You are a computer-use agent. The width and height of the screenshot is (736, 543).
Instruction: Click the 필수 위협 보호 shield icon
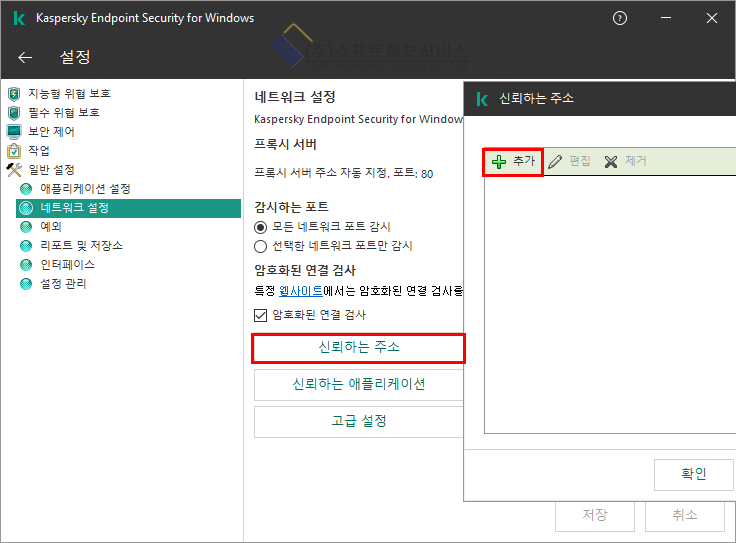coord(14,113)
